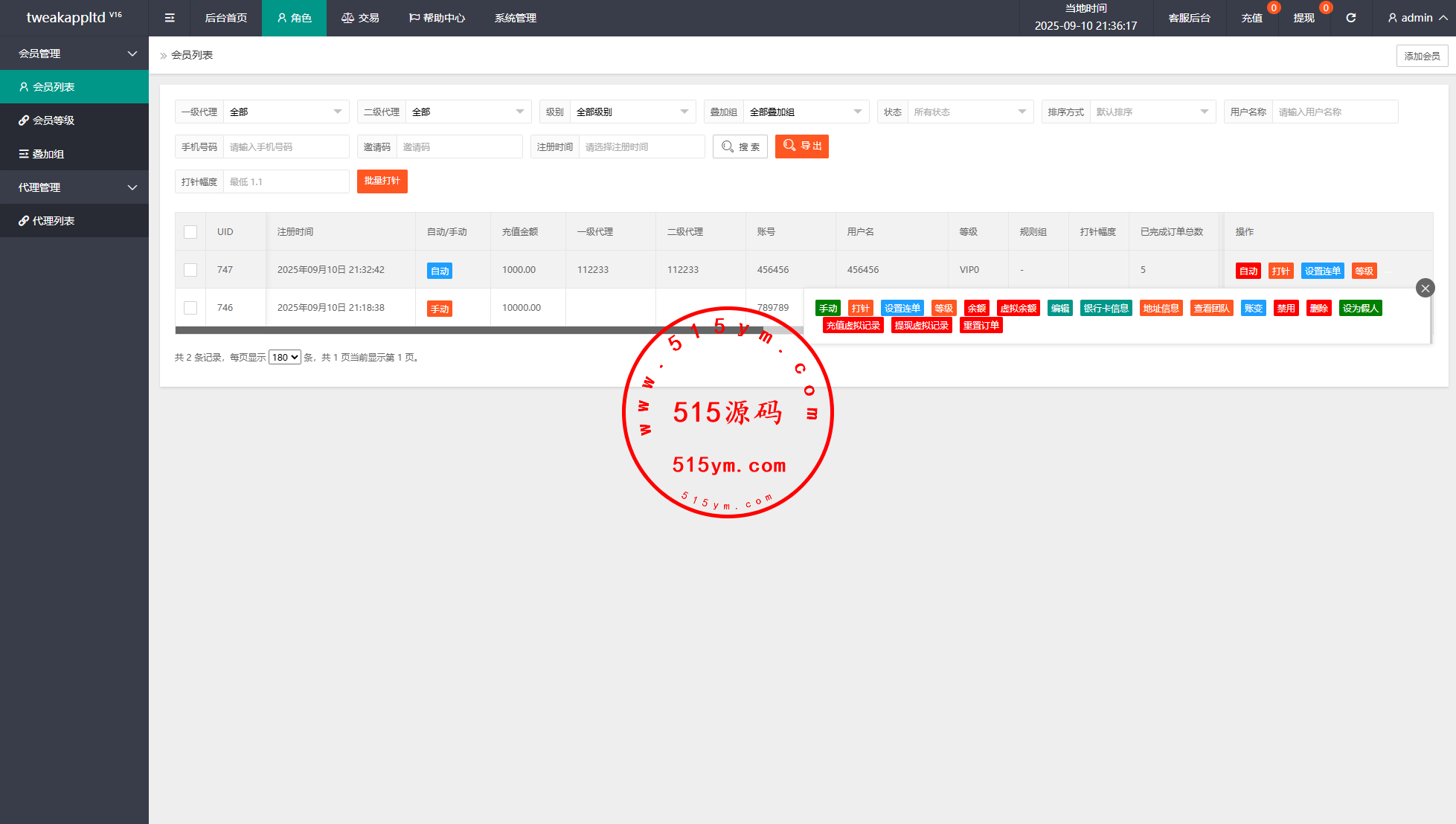The image size is (1456, 824).
Task: Open 会员等级 in the sidebar
Action: (54, 120)
